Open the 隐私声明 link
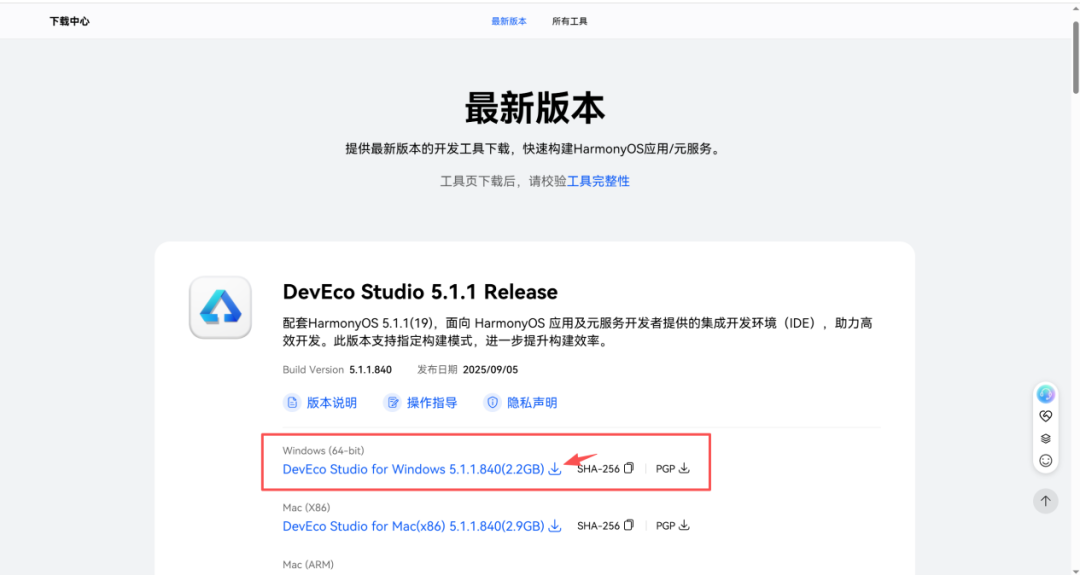 click(x=532, y=403)
